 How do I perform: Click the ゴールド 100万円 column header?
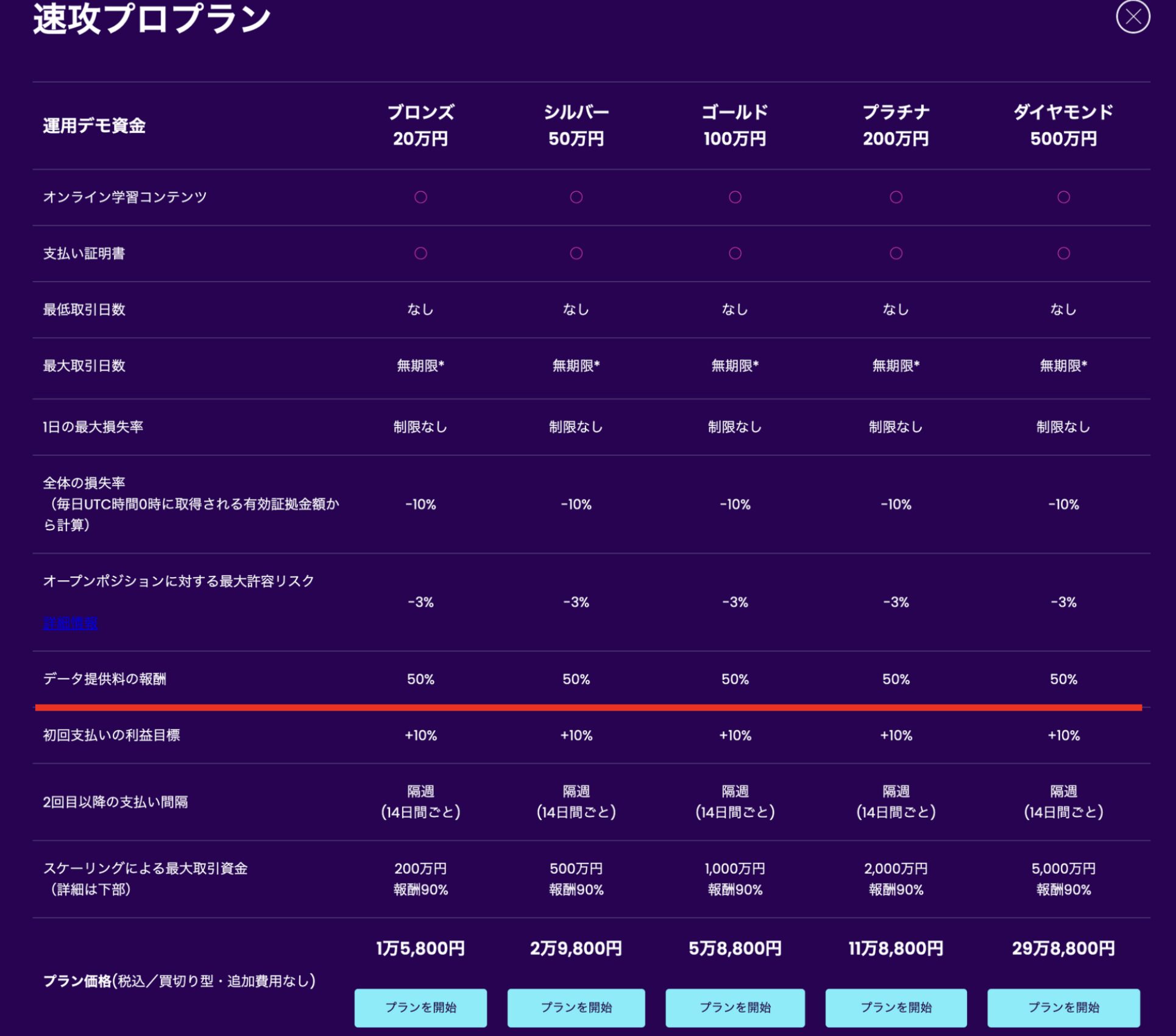[x=735, y=125]
